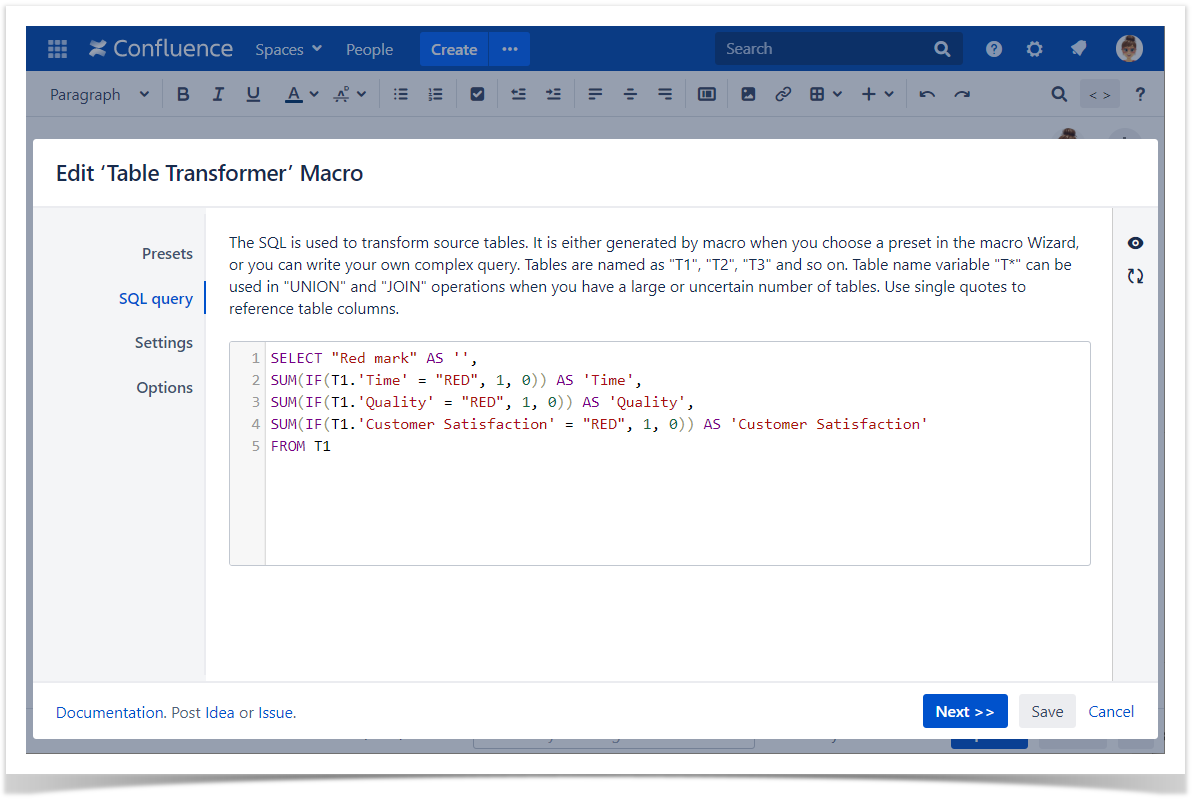Open the Settings tab in macro
1199x803 pixels.
click(x=164, y=342)
